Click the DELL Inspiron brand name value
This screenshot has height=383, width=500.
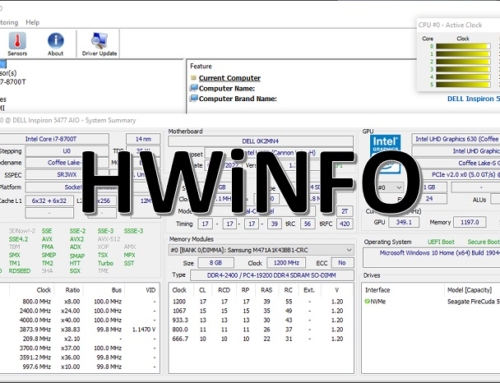473,99
